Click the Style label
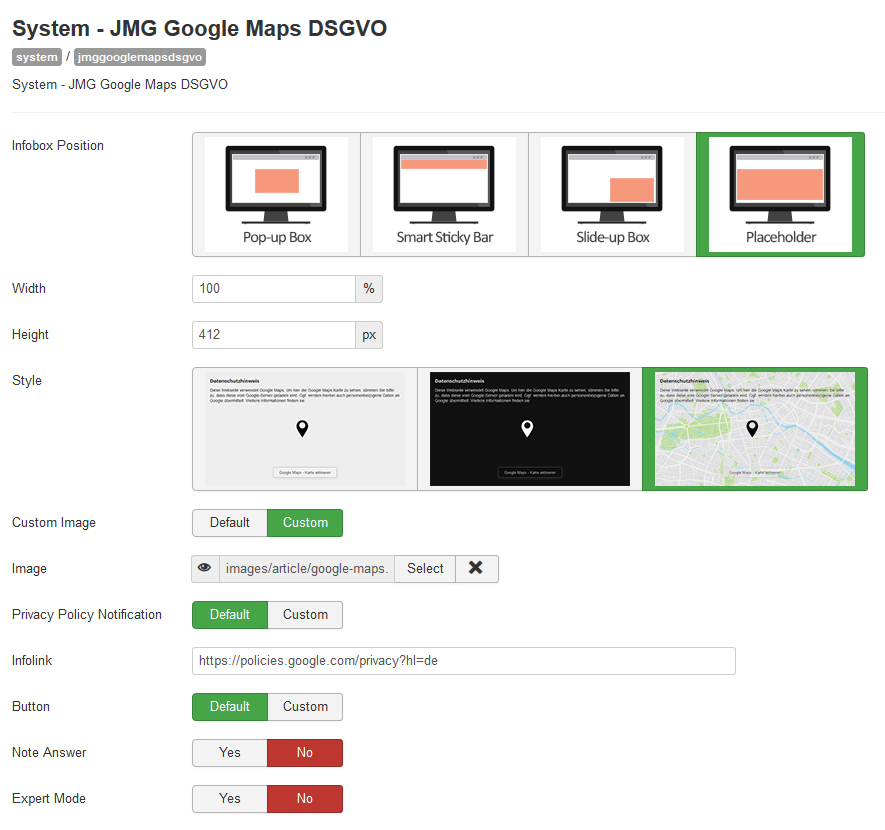Image resolution: width=885 pixels, height=830 pixels. pos(27,381)
